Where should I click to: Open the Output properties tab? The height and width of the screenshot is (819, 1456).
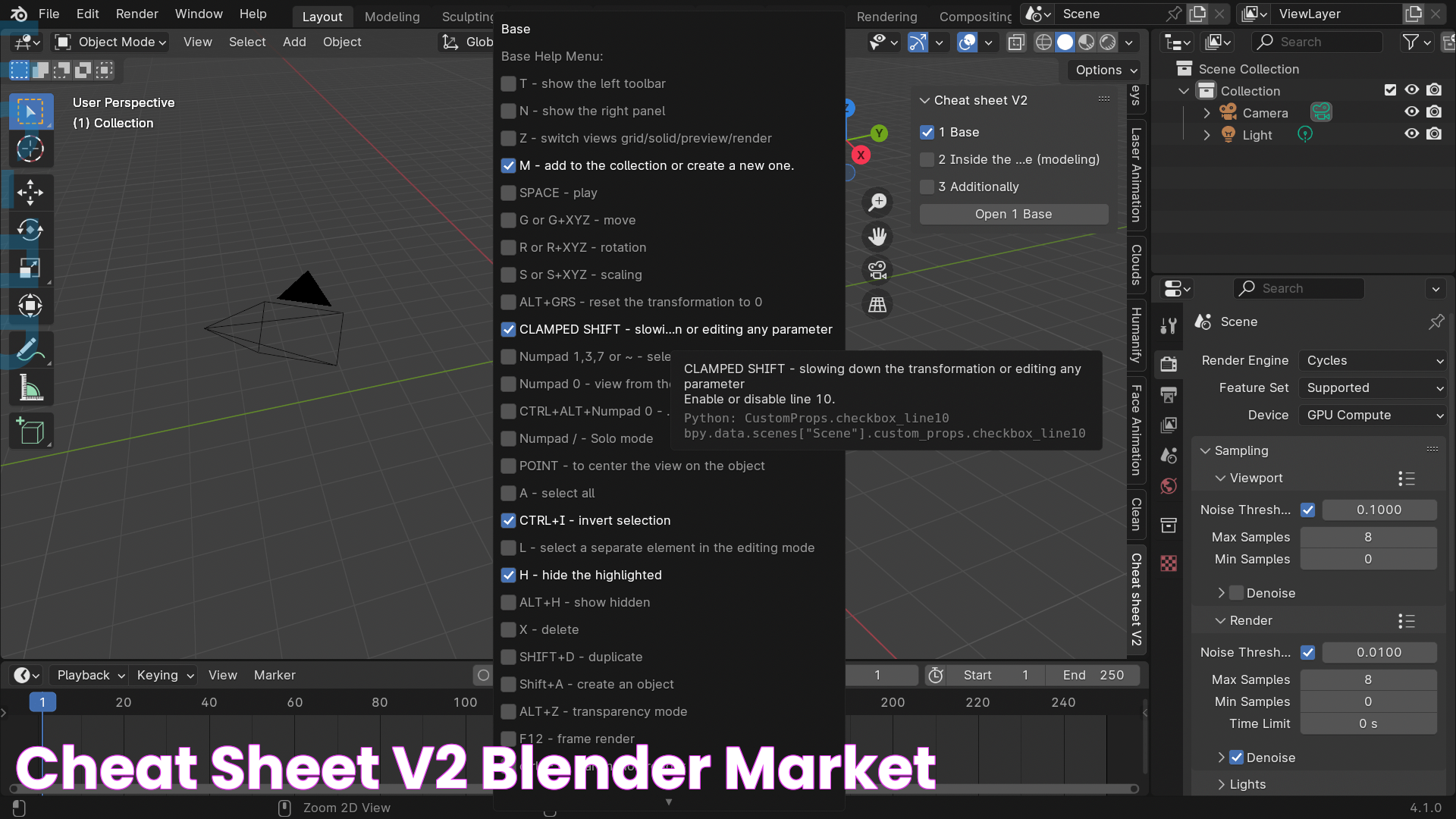point(1169,394)
